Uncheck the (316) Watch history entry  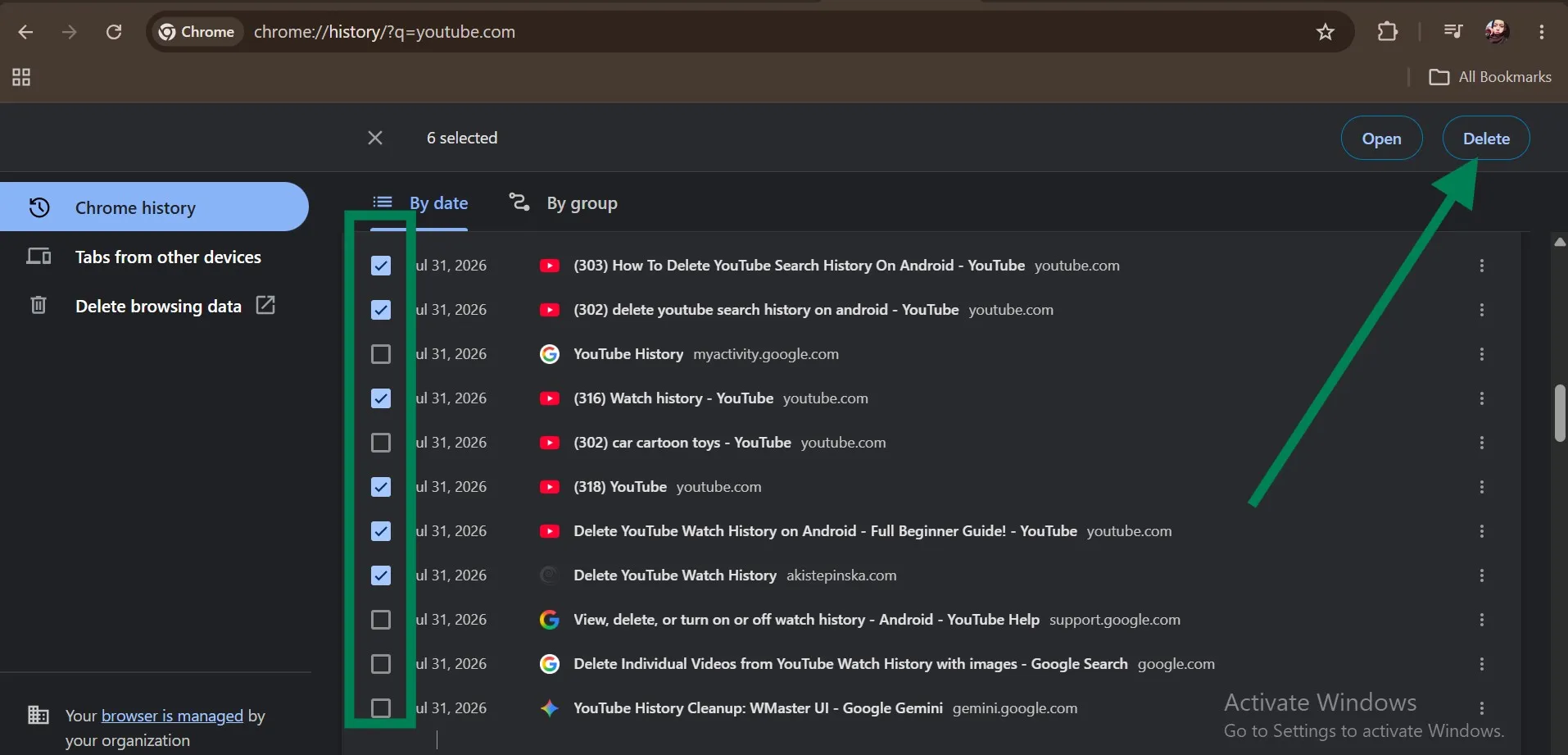[x=381, y=398]
